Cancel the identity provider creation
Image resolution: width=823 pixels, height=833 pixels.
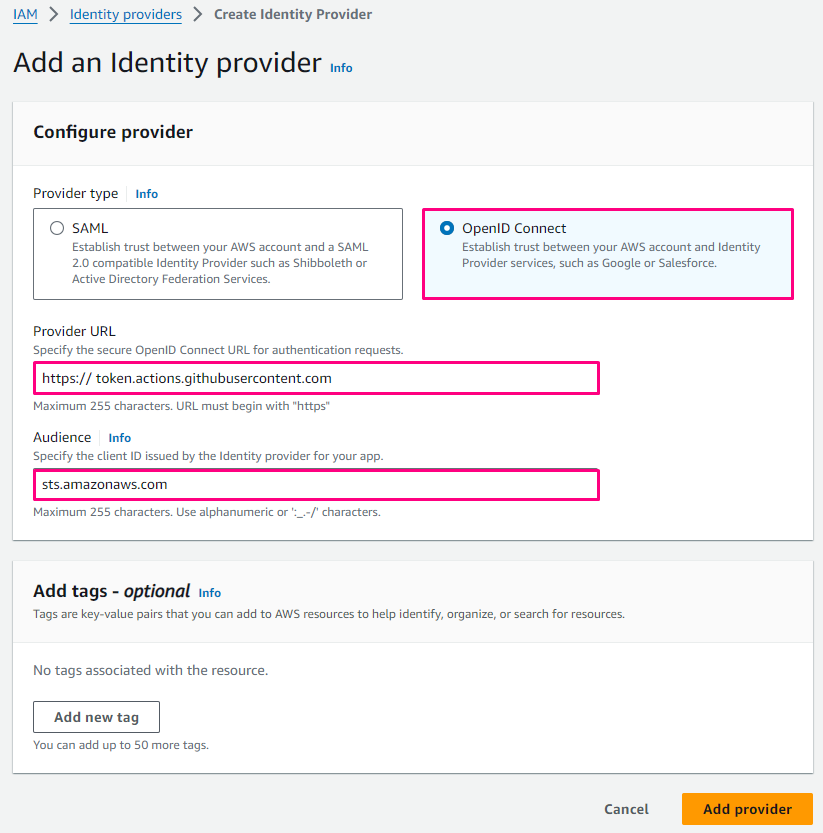point(626,809)
